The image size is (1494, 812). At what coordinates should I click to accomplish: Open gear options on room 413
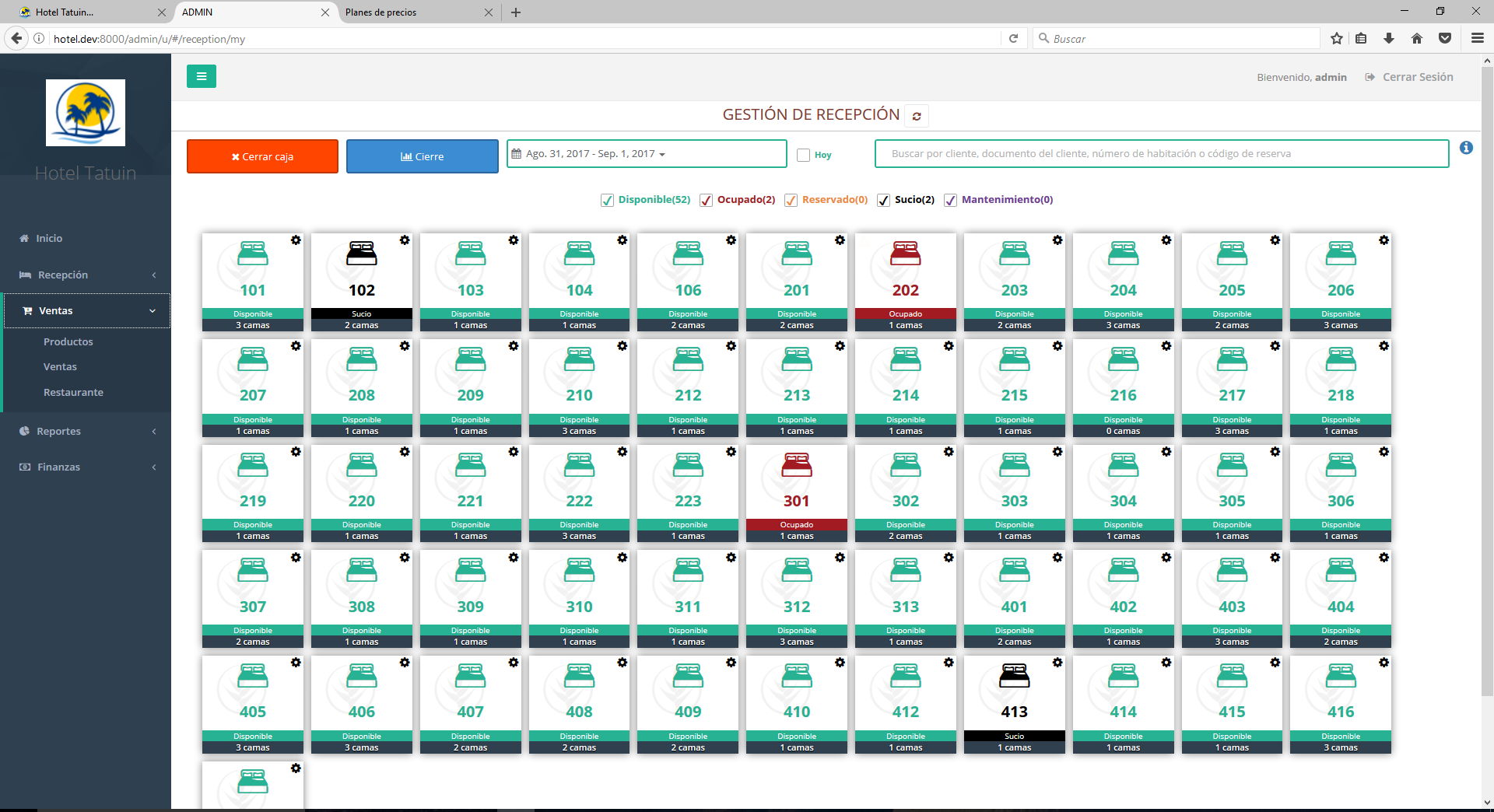coord(1057,663)
